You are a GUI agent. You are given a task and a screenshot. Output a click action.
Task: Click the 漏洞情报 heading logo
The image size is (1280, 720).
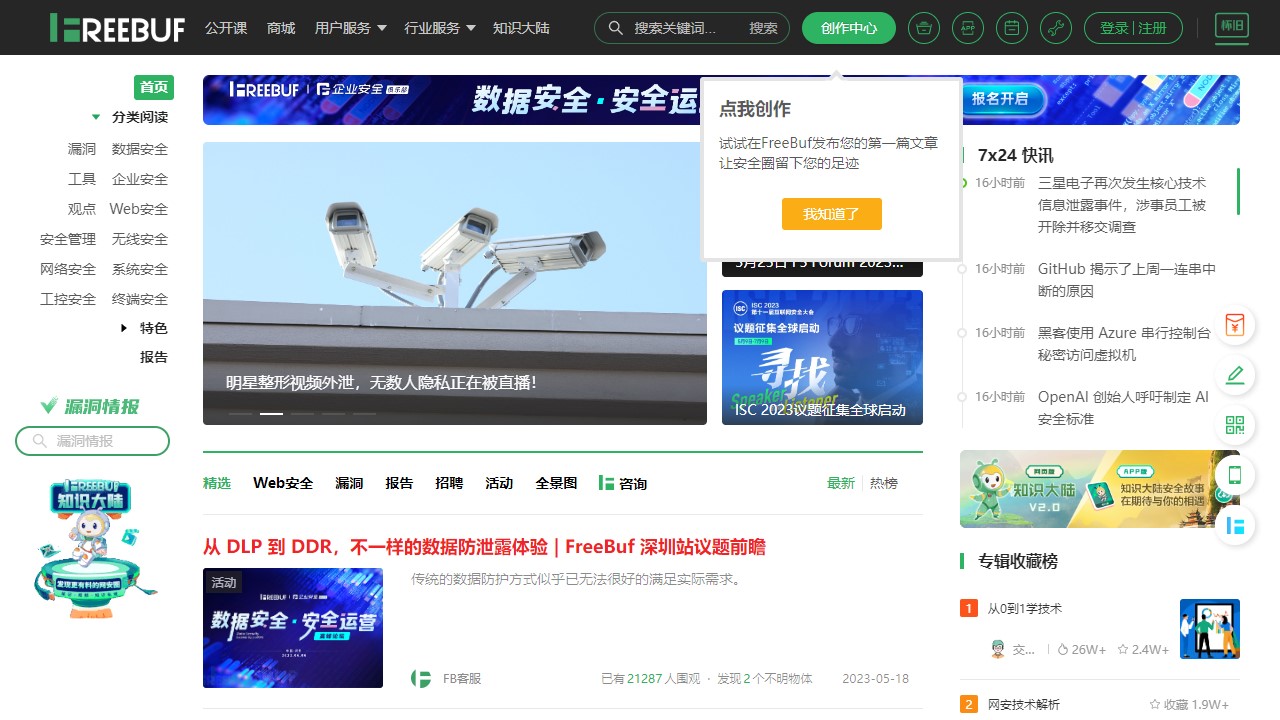pyautogui.click(x=90, y=406)
